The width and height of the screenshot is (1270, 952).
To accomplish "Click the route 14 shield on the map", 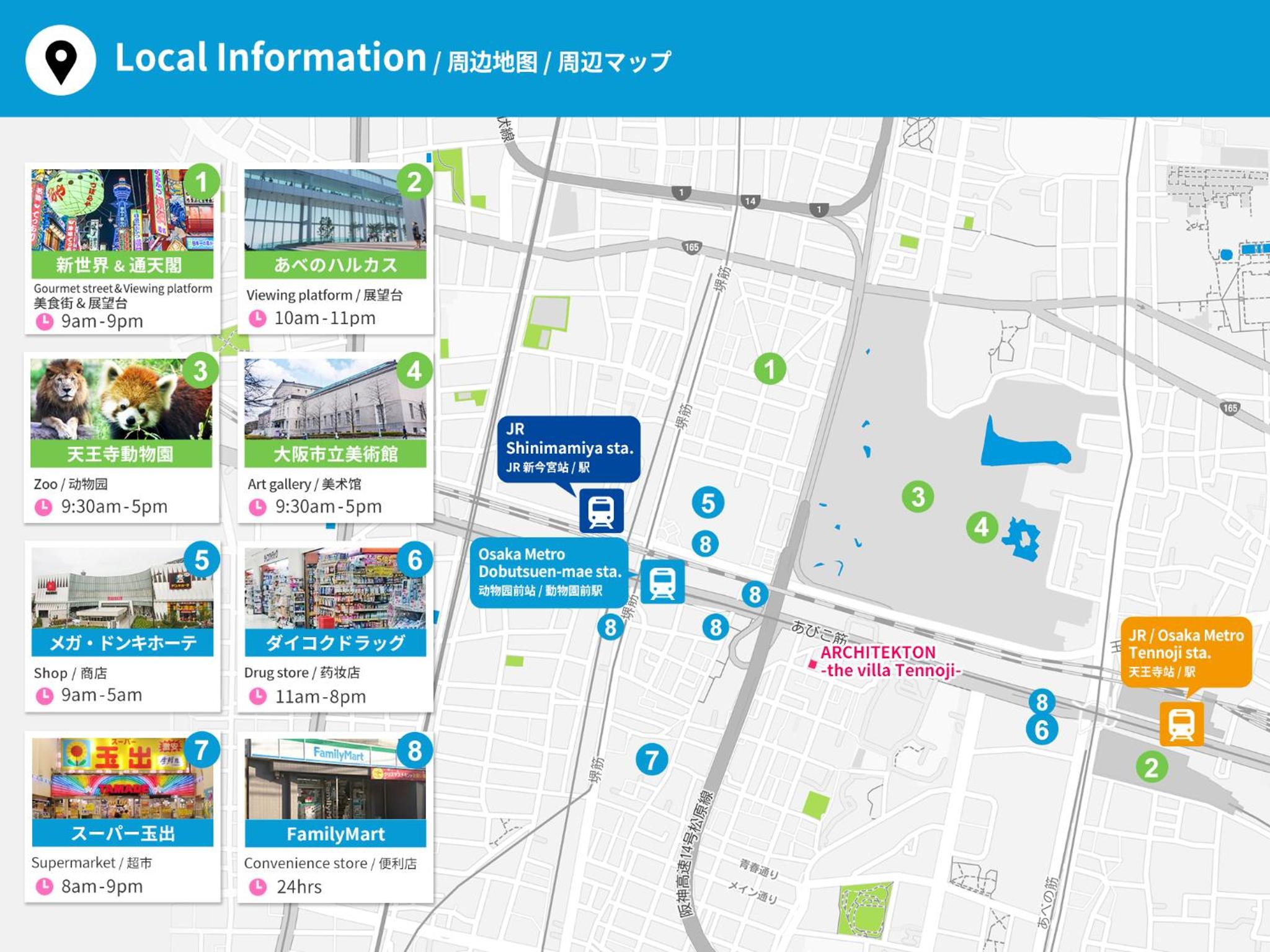I will tap(750, 201).
